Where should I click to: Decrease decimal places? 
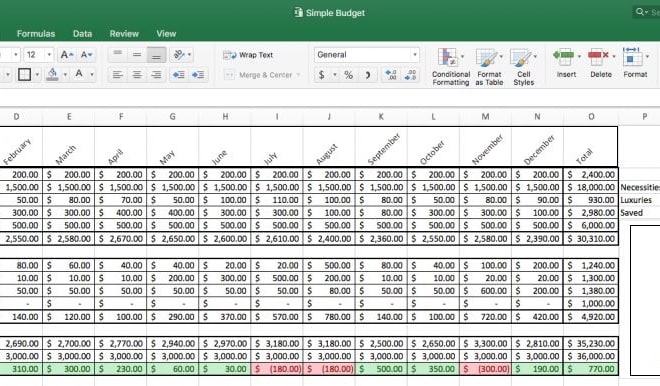[410, 75]
